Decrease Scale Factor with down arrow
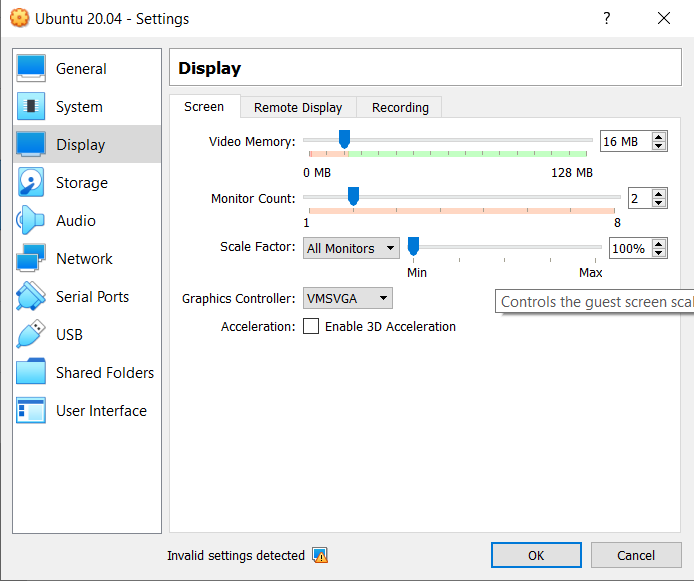Image resolution: width=694 pixels, height=581 pixels. point(659,253)
